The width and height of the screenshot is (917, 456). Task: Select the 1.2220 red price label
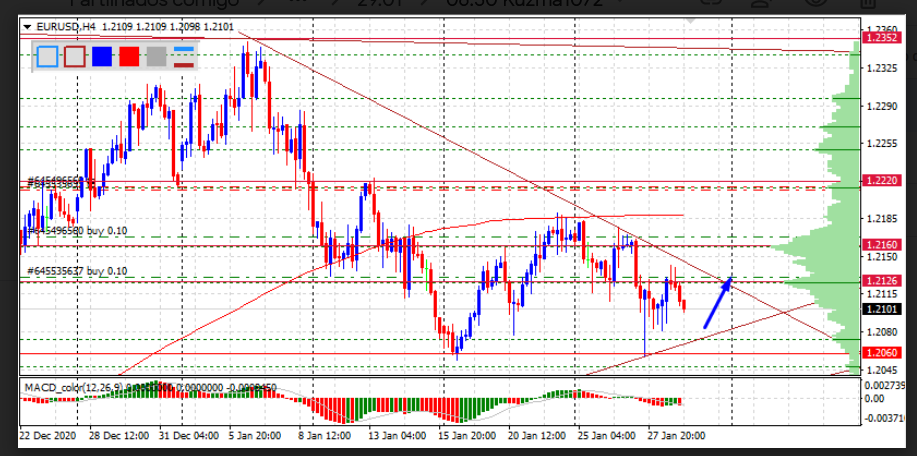pos(881,181)
